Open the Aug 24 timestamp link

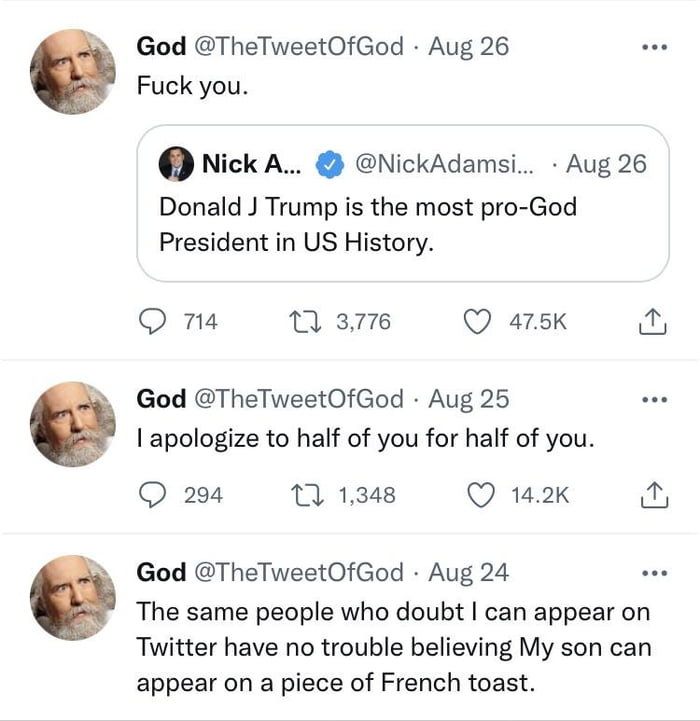(x=468, y=572)
